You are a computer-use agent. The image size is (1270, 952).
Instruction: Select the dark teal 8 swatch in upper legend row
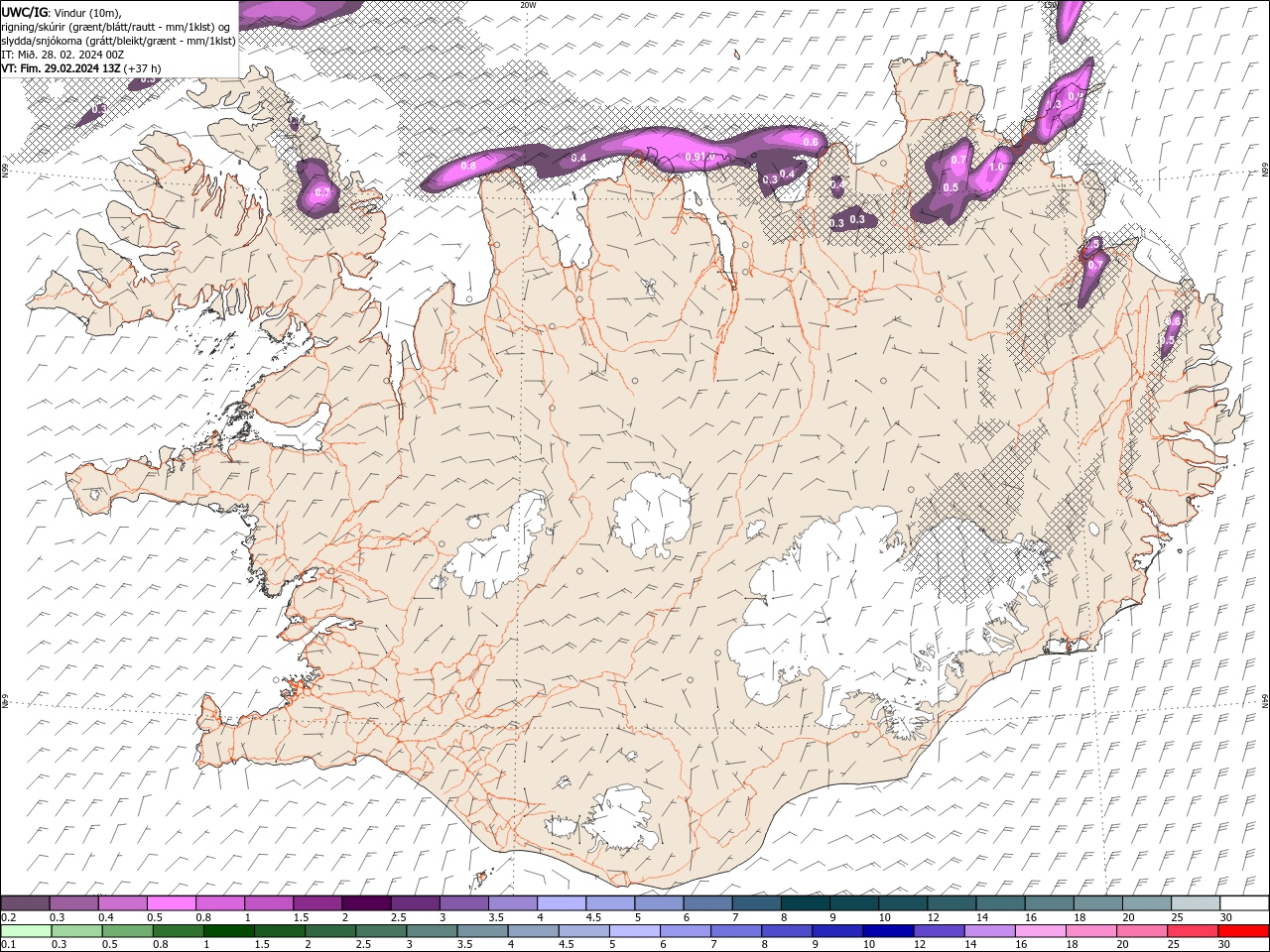point(805,903)
